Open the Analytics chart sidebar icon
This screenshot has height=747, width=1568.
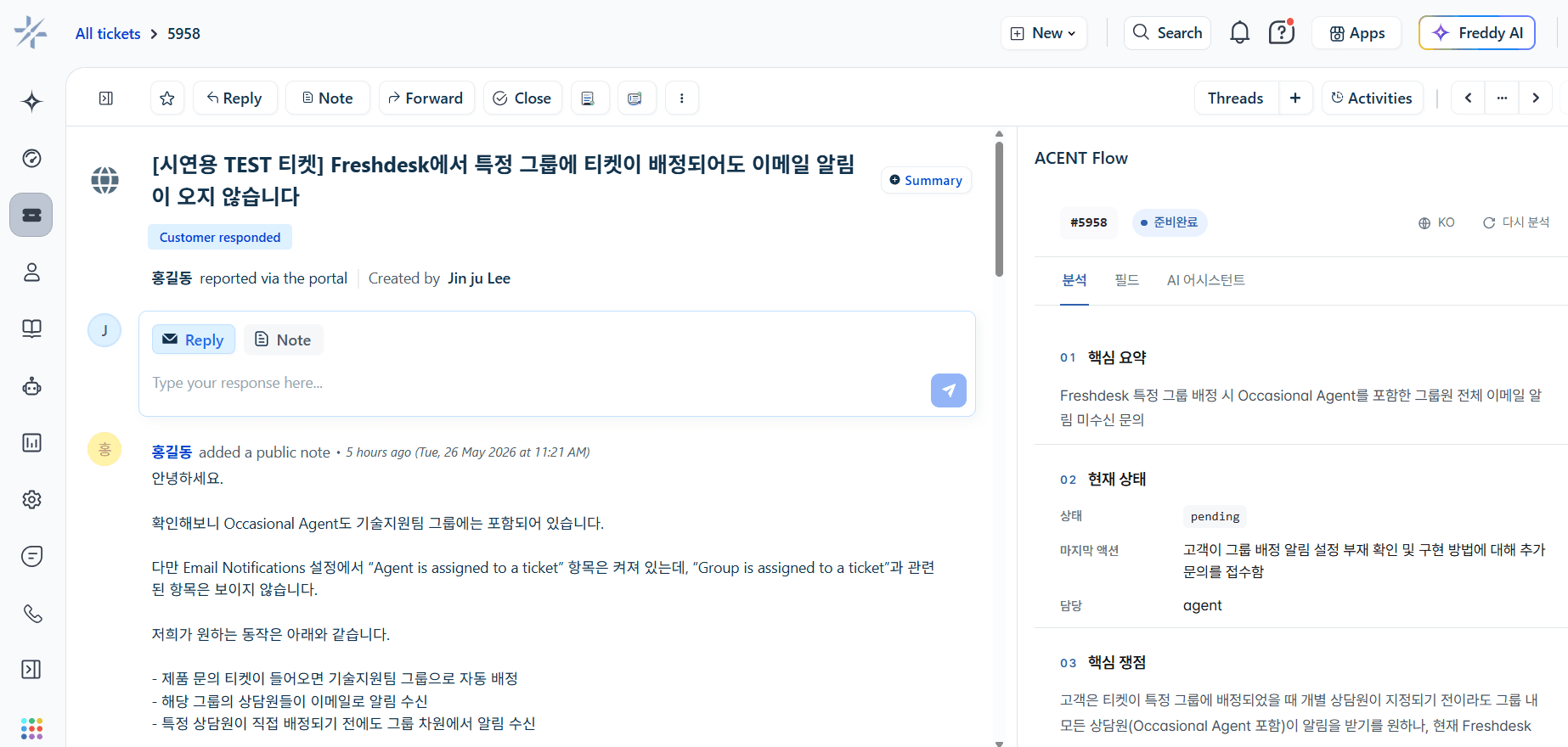click(x=31, y=442)
